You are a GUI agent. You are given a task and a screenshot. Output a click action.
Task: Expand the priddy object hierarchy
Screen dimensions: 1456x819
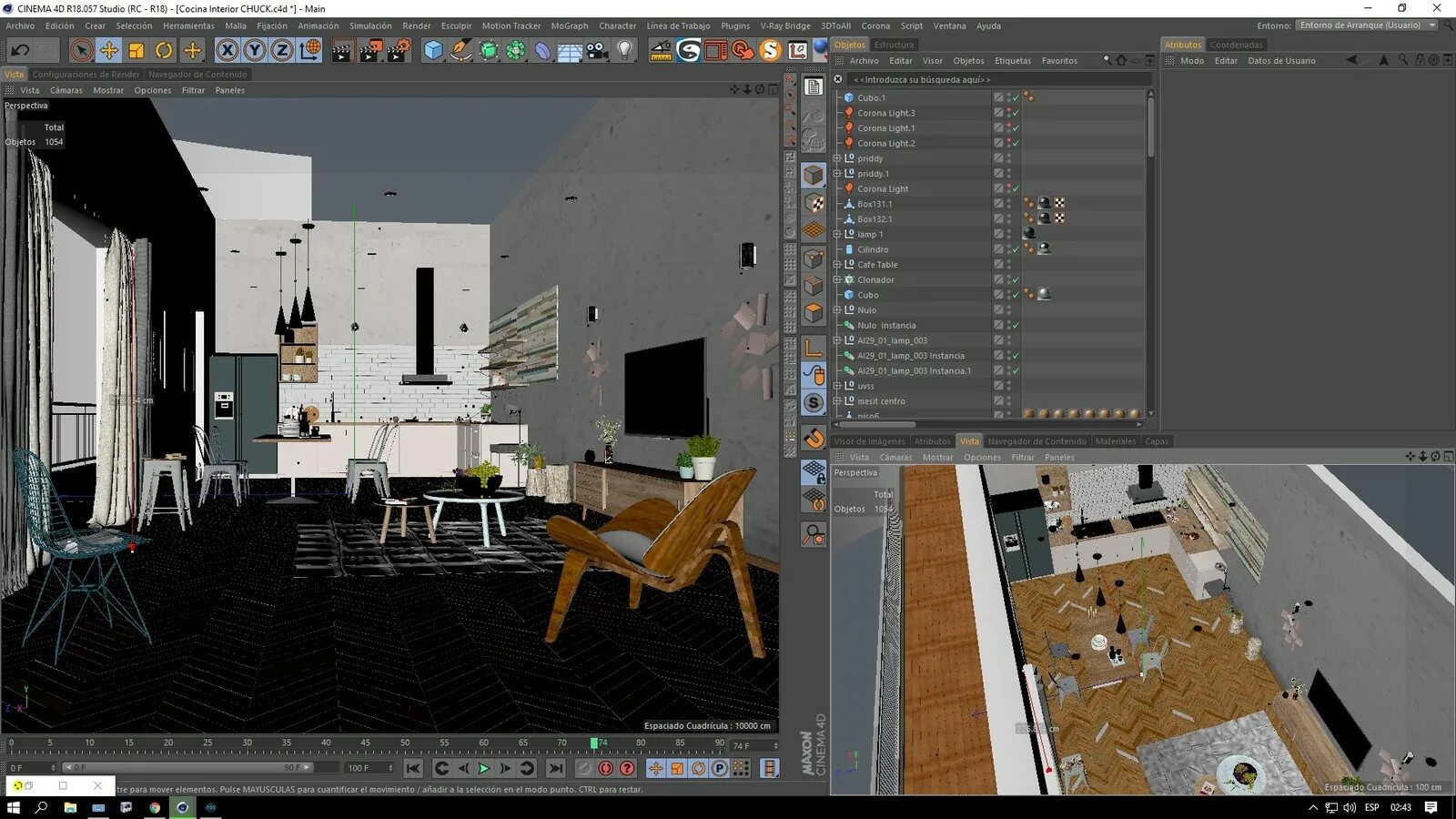[x=836, y=158]
